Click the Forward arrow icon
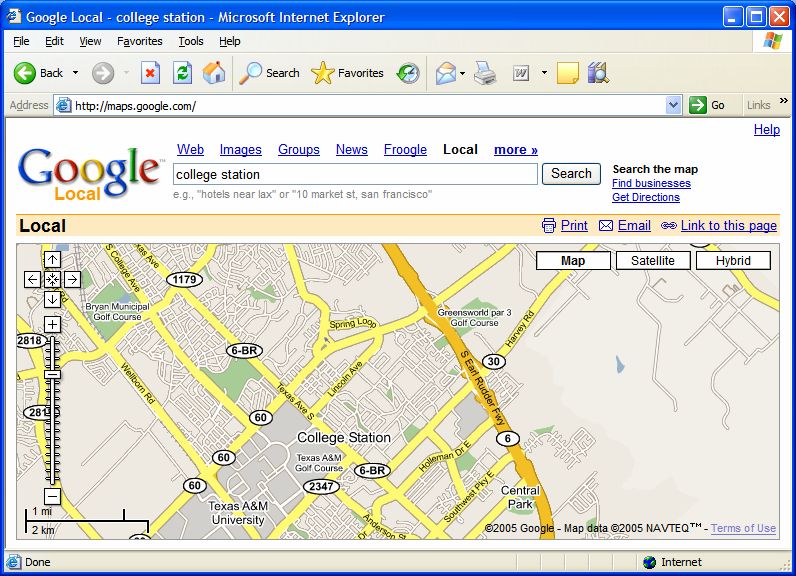The height and width of the screenshot is (576, 796). (103, 73)
